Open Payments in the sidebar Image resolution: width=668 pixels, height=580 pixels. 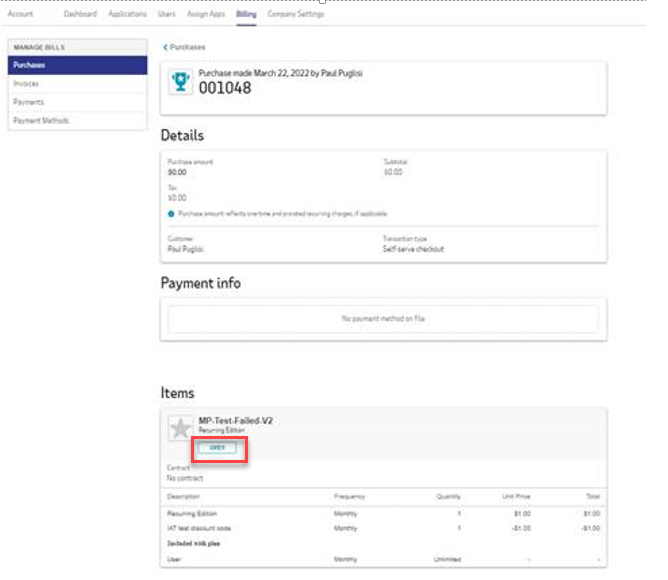point(28,102)
